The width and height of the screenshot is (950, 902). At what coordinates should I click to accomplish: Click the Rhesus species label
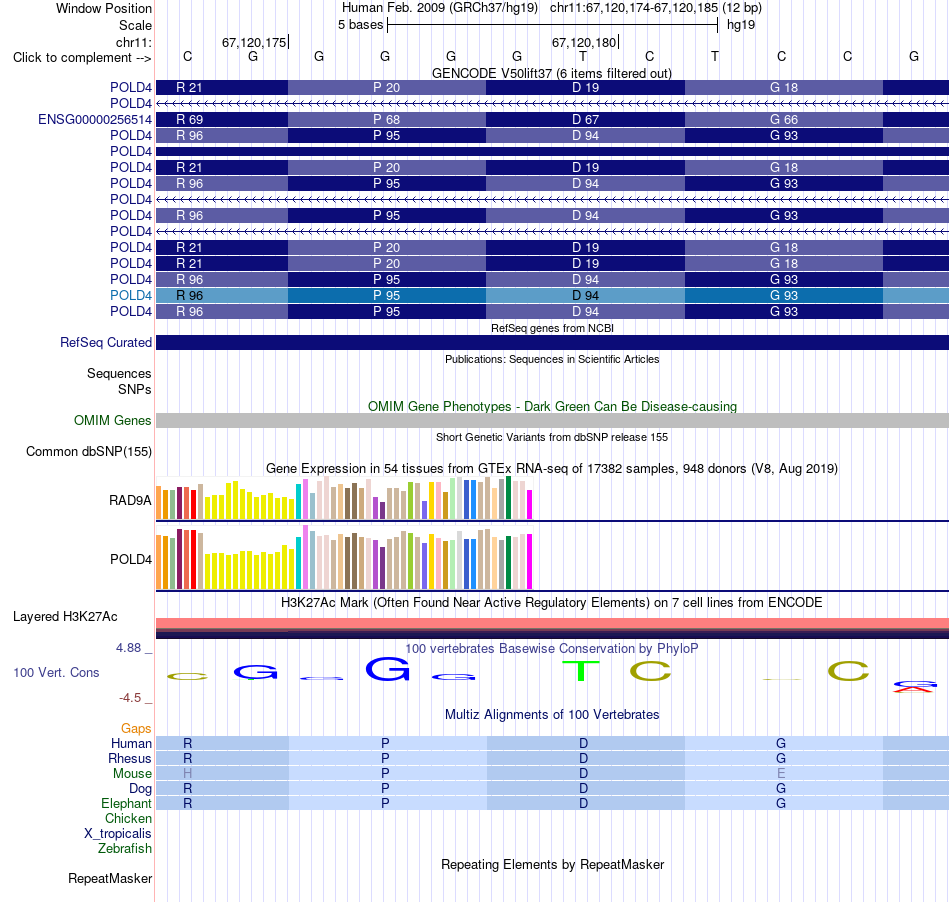[130, 758]
